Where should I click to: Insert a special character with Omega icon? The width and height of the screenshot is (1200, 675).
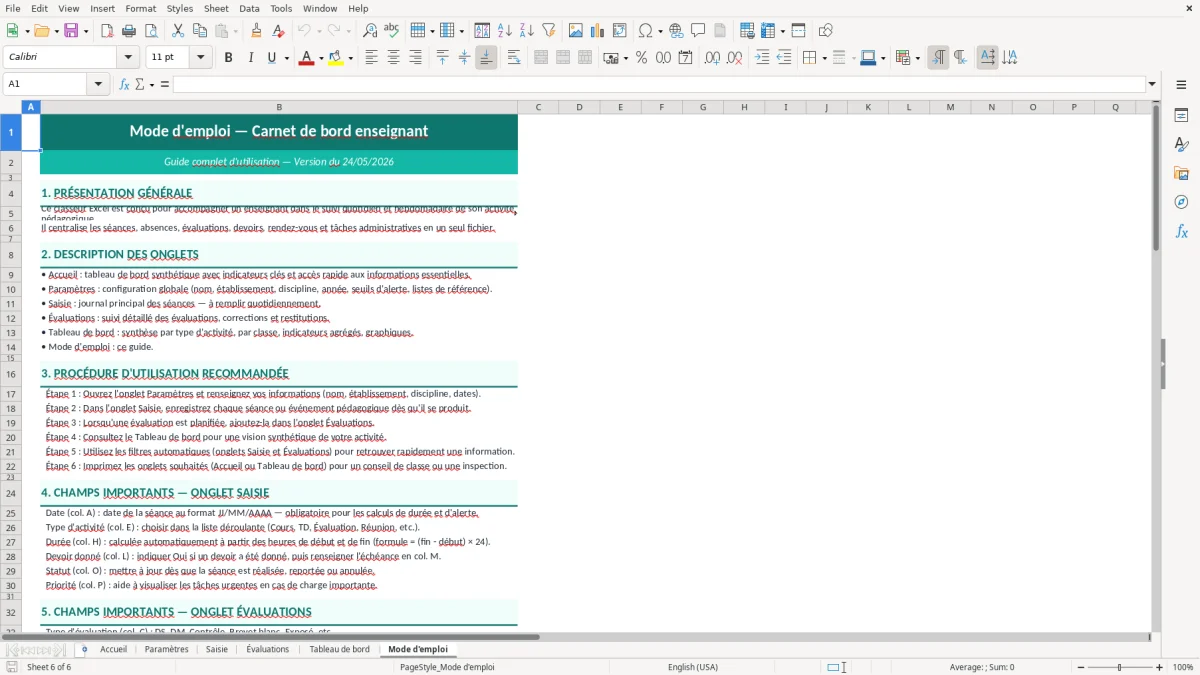pyautogui.click(x=645, y=31)
